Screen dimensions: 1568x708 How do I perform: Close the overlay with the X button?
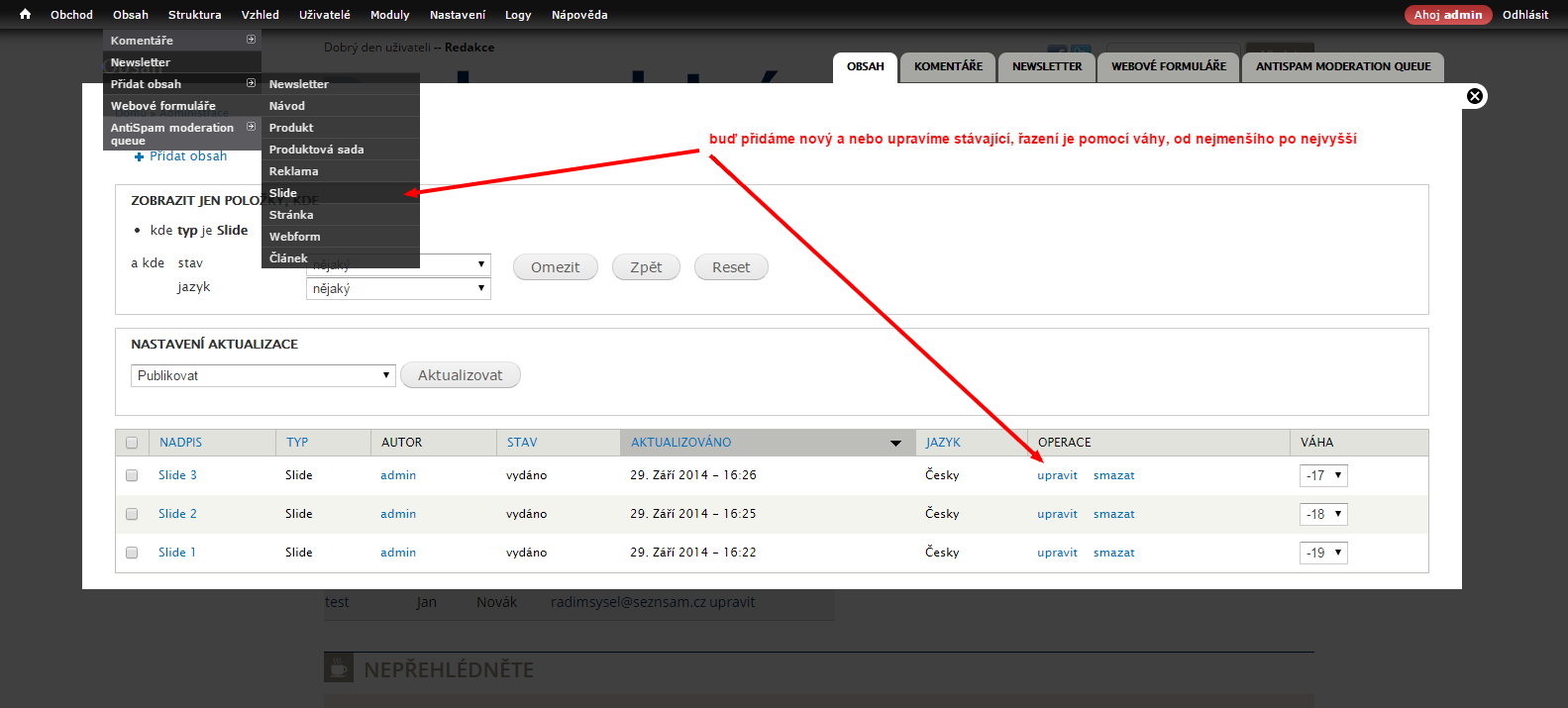pos(1475,96)
